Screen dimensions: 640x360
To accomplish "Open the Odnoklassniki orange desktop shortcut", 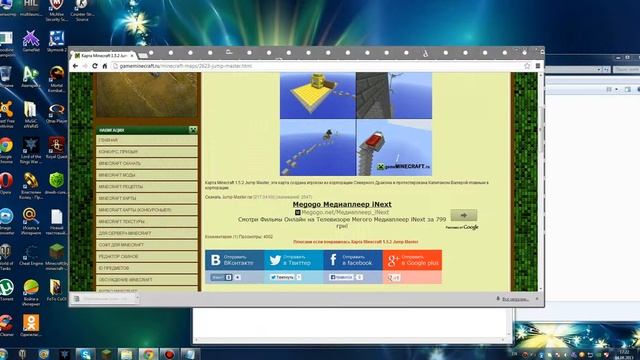I will 31,325.
